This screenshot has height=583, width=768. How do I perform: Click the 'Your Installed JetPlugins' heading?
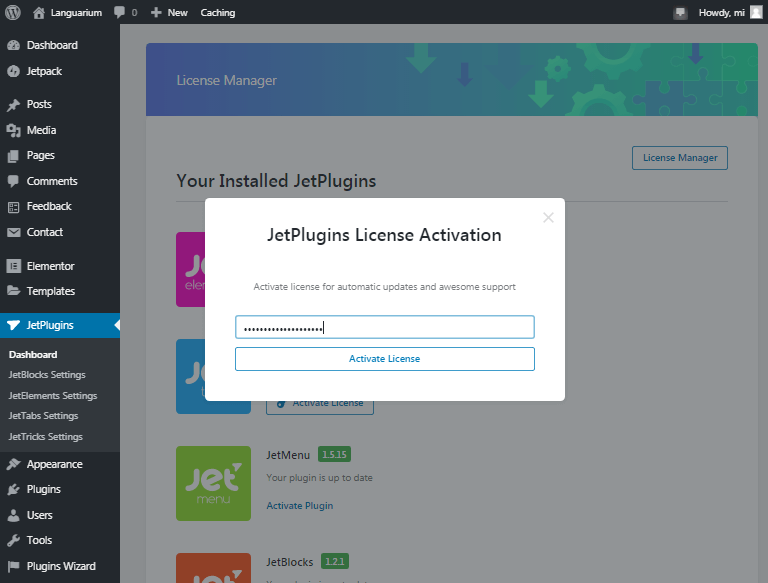(276, 181)
